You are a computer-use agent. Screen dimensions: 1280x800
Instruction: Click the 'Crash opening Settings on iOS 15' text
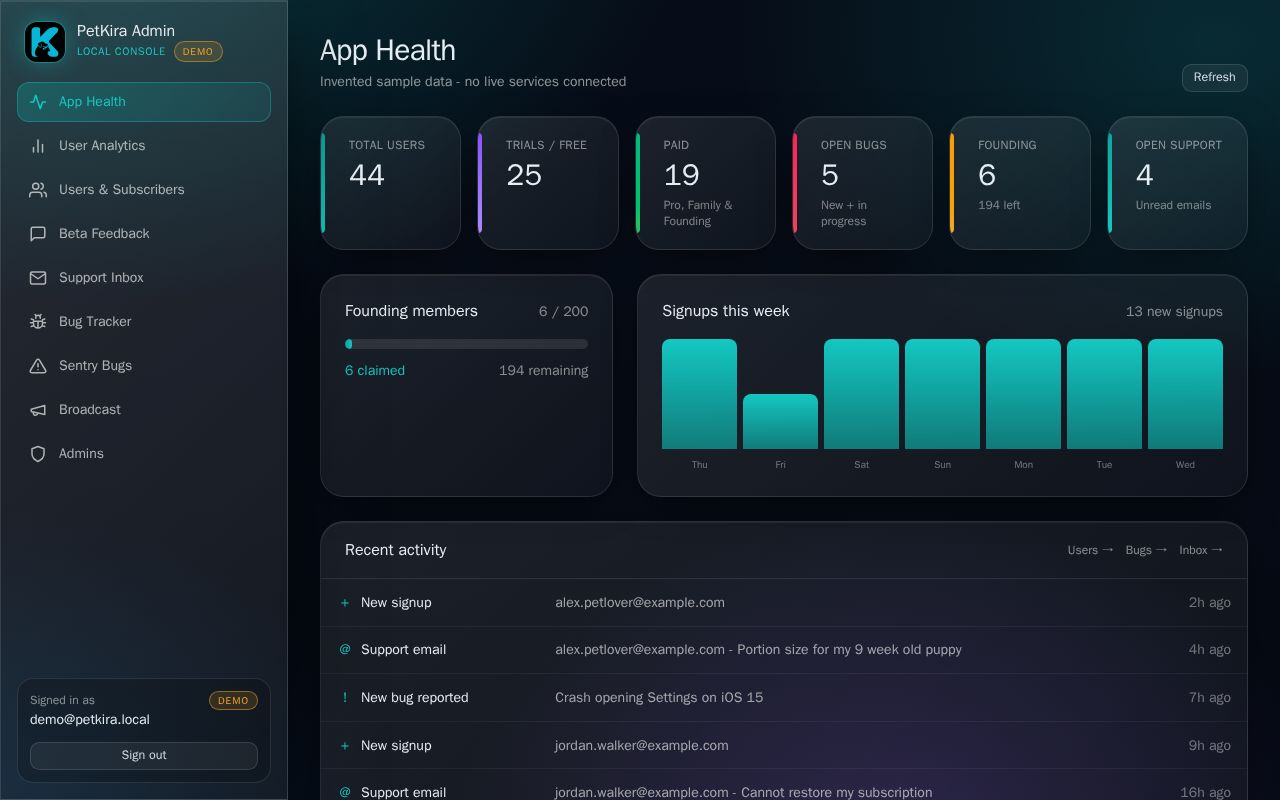[659, 698]
